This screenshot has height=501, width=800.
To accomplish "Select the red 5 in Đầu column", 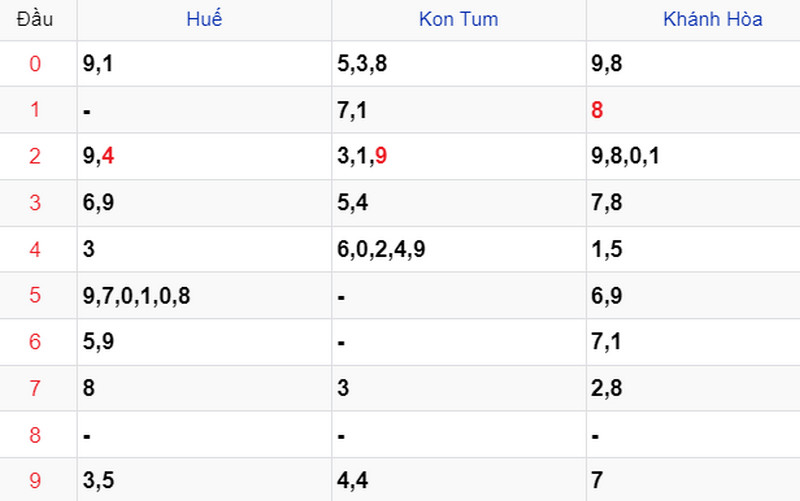I will pyautogui.click(x=35, y=295).
